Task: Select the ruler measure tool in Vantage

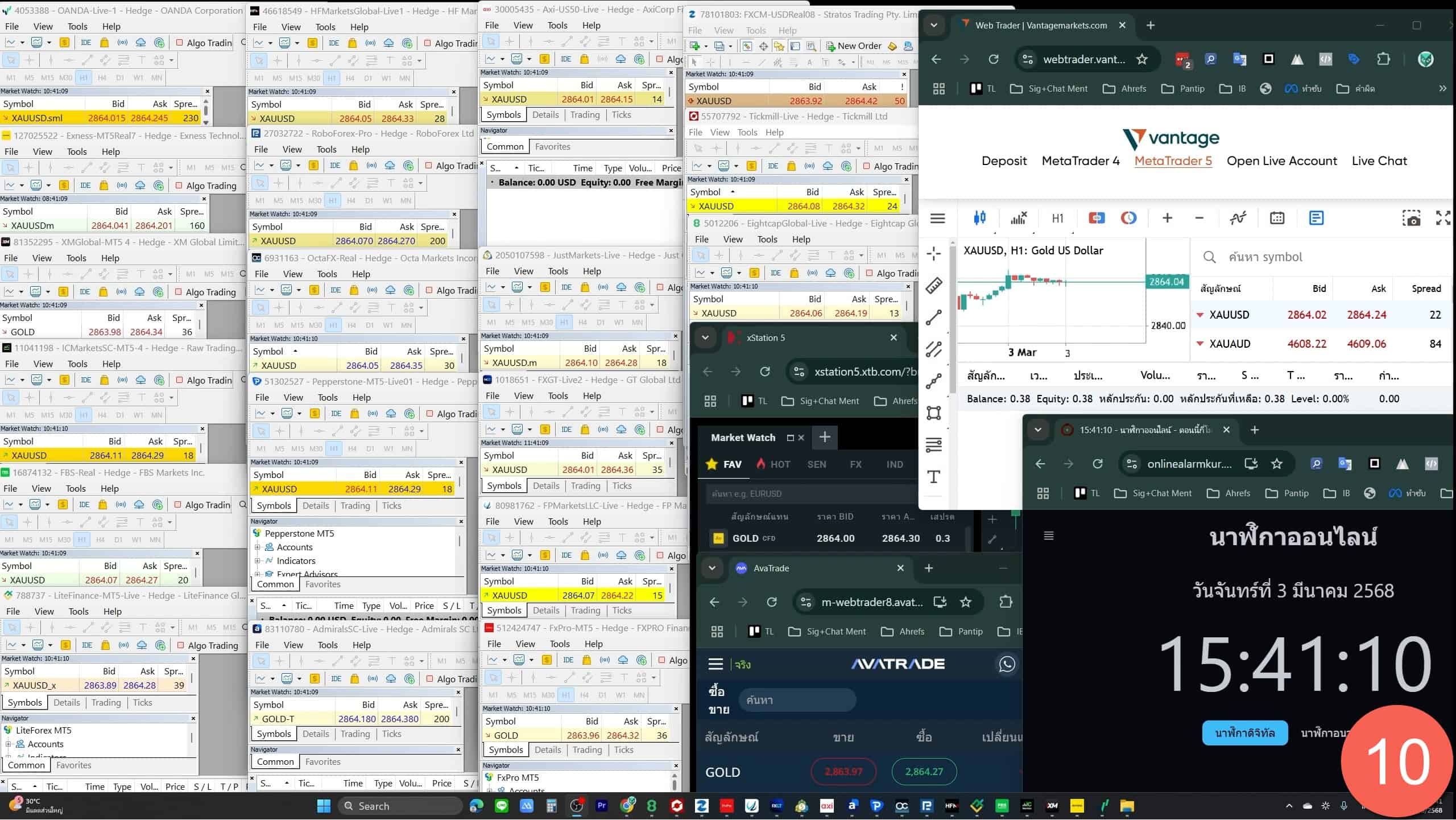Action: coord(934,285)
